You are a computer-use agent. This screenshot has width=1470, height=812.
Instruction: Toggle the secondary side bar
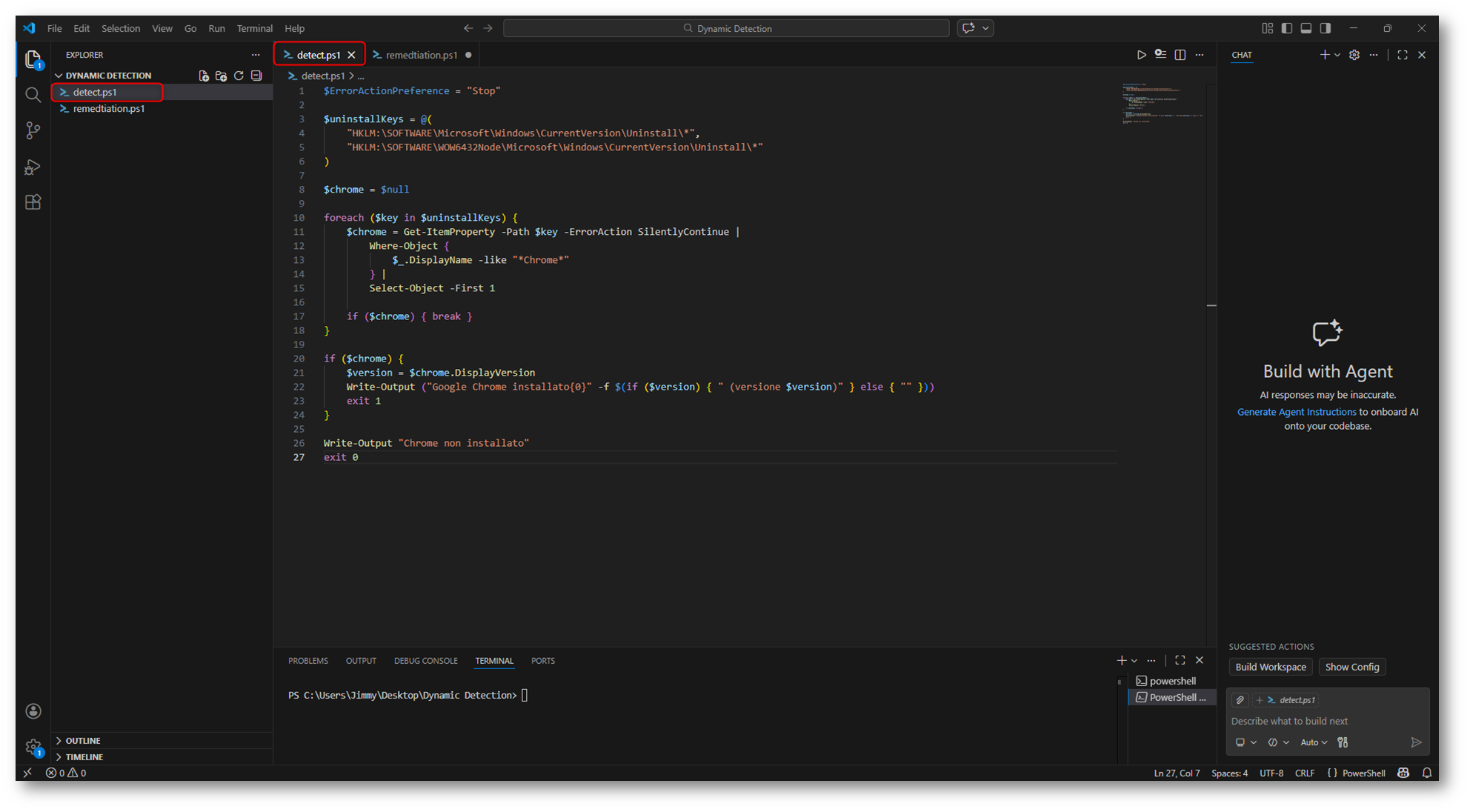click(x=1326, y=28)
